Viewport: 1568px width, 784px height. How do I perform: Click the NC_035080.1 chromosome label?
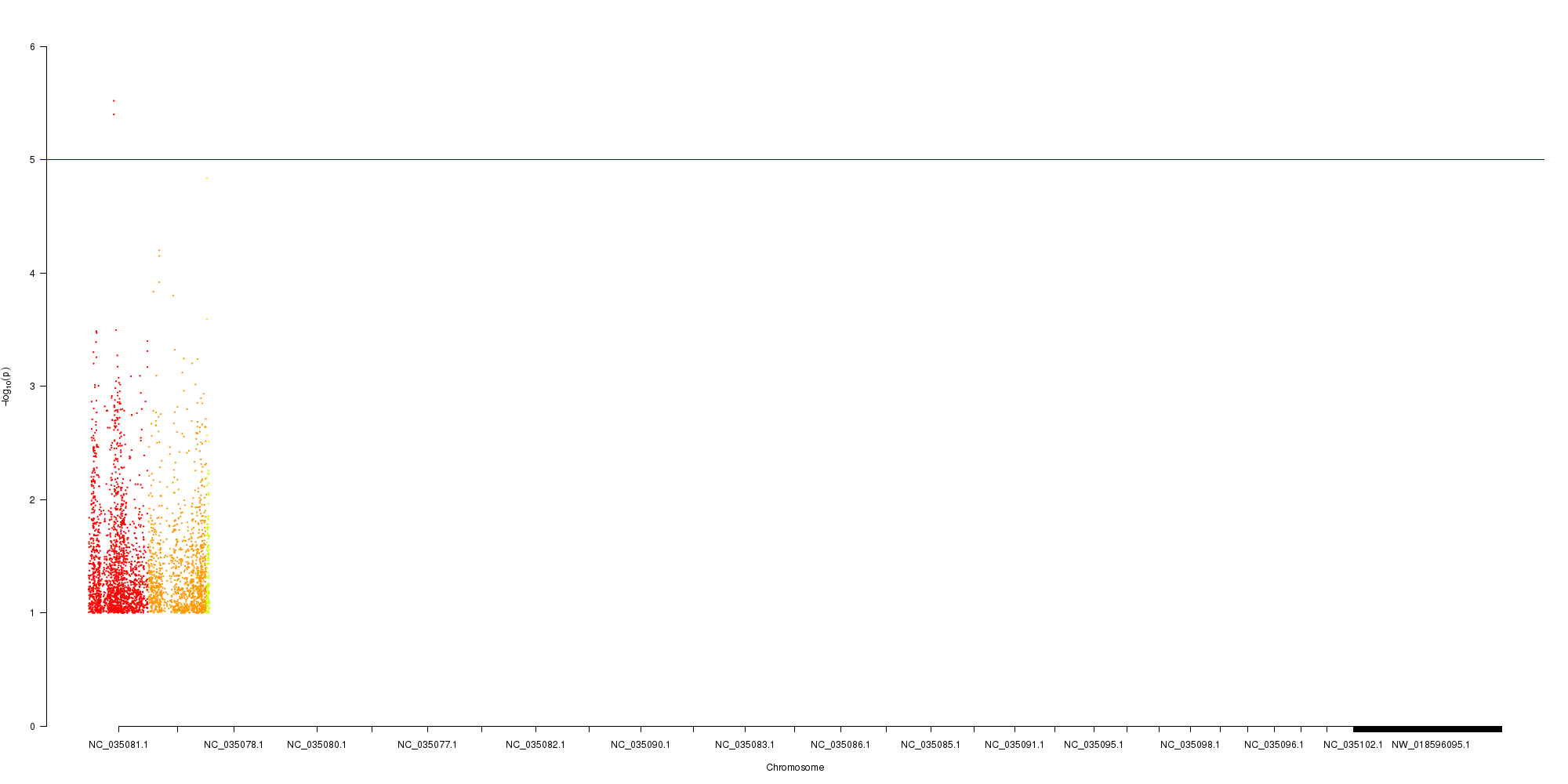click(317, 745)
